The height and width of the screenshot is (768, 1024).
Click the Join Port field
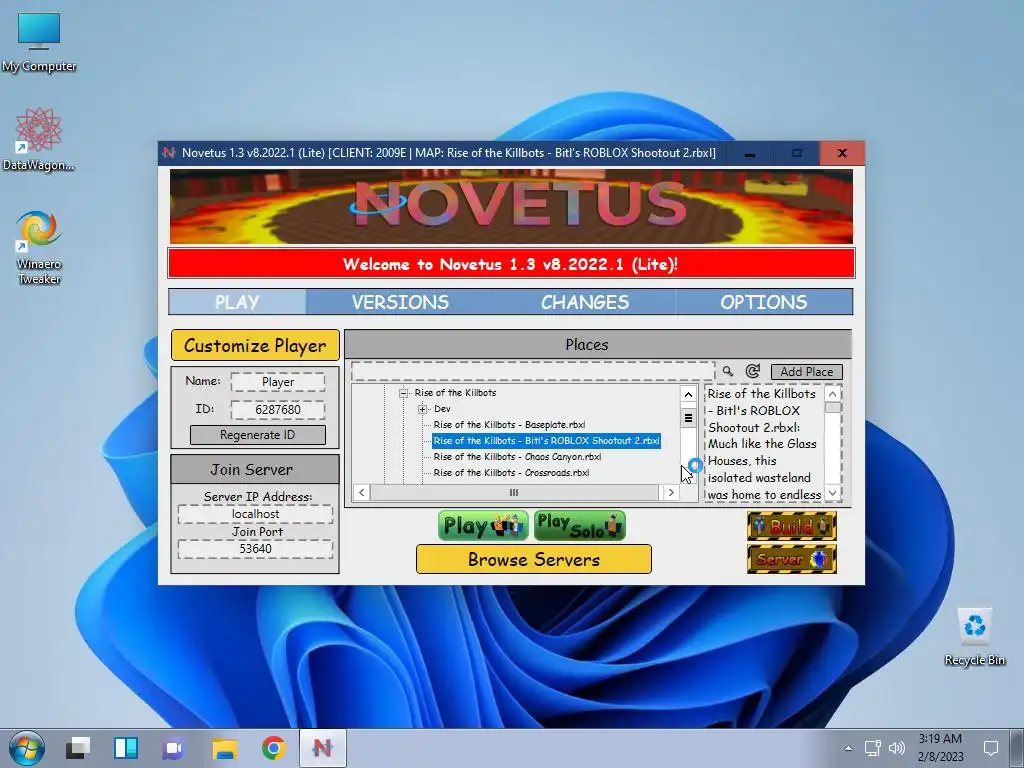[x=255, y=549]
